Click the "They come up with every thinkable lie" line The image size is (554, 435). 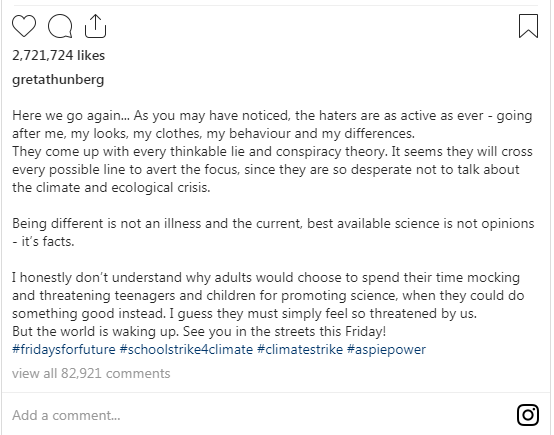pos(272,152)
